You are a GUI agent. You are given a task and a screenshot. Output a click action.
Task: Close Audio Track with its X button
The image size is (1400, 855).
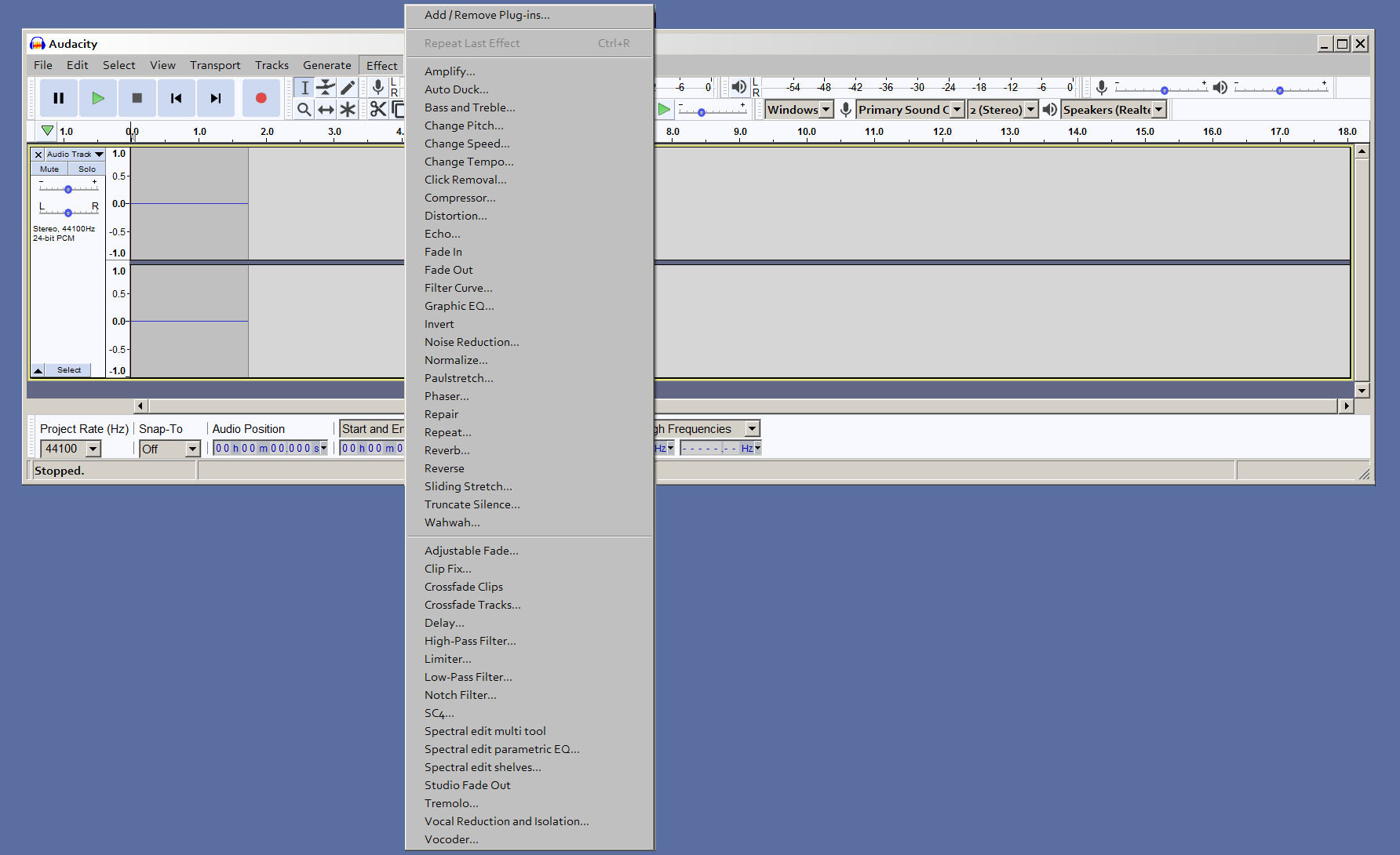click(x=38, y=155)
